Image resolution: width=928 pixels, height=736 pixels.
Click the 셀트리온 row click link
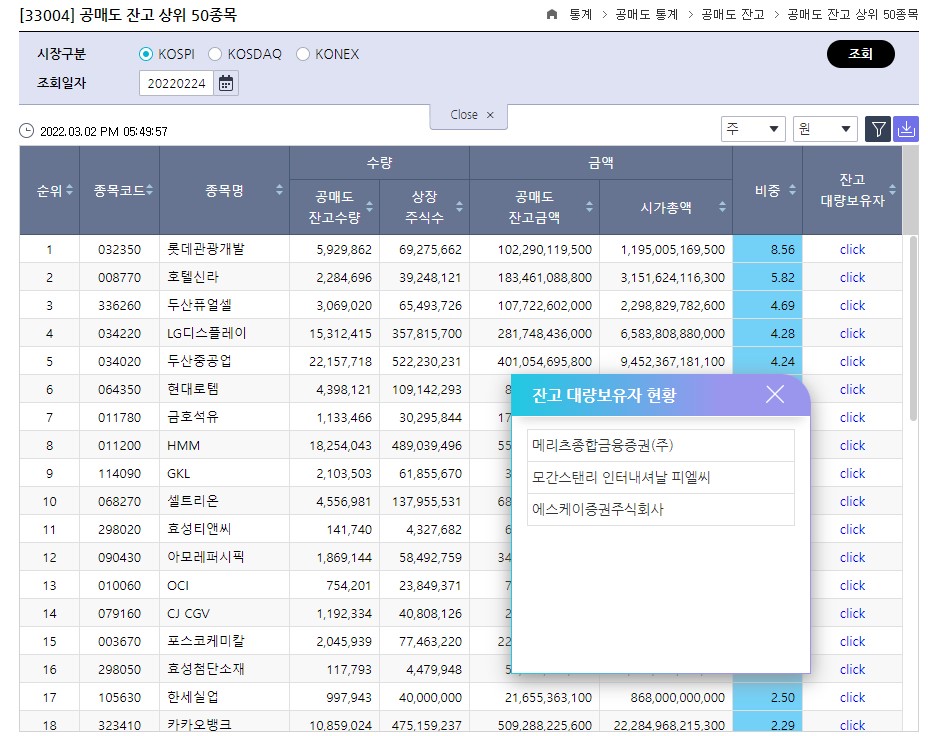click(852, 502)
